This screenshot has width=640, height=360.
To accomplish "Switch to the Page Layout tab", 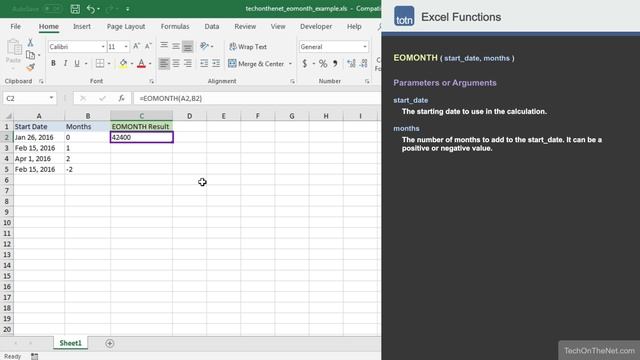I will tap(126, 27).
